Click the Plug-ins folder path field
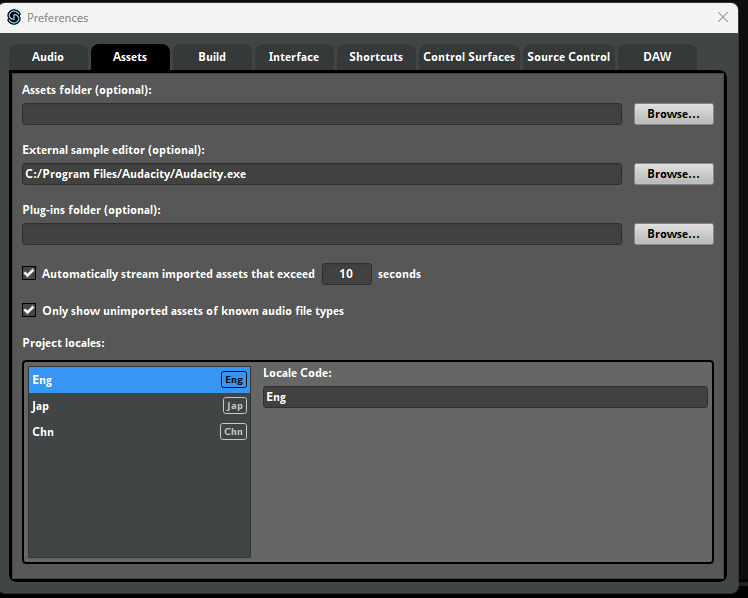Screen dimensions: 748x598 pyautogui.click(x=322, y=234)
